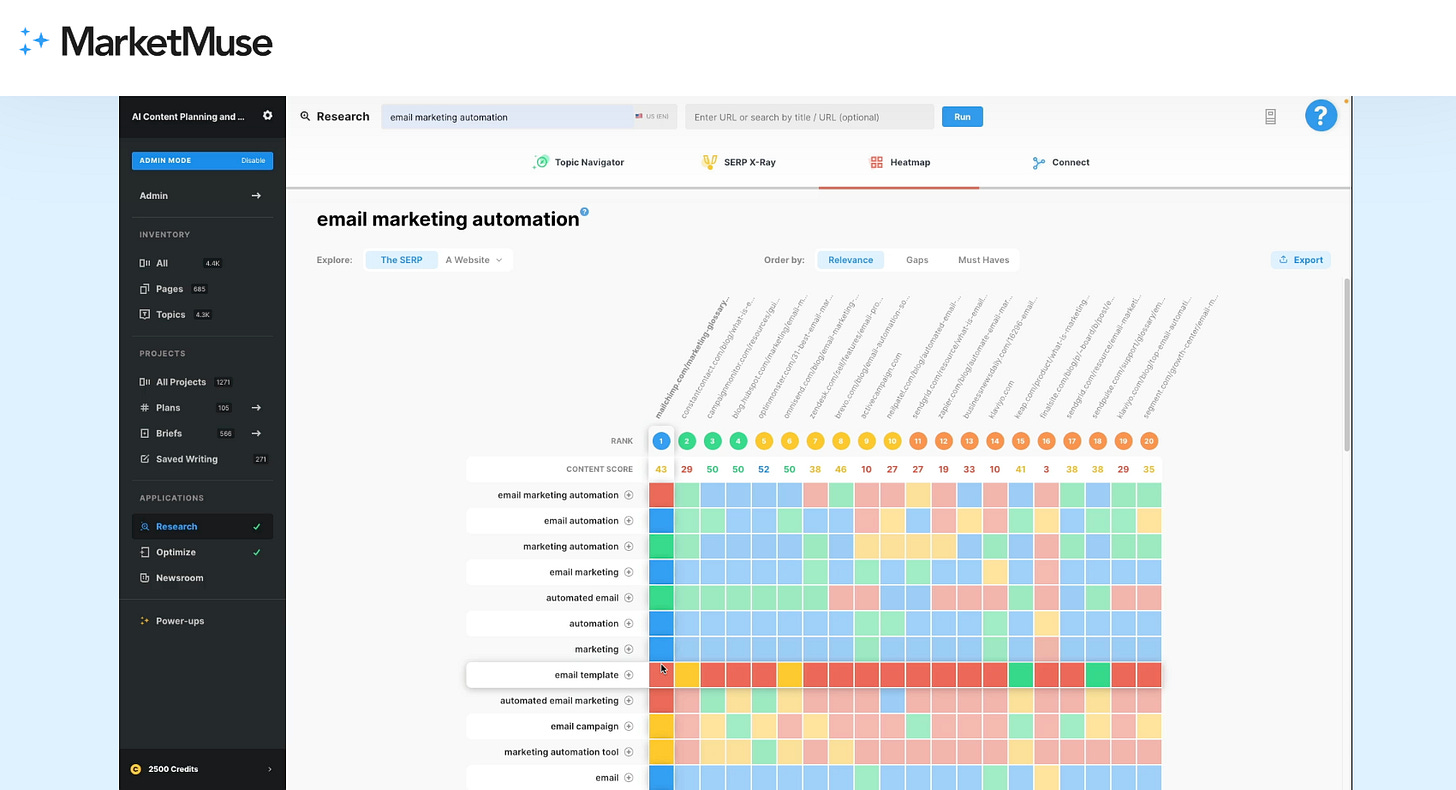
Task: Select rank 5 circle in heatmap header
Action: [x=764, y=441]
